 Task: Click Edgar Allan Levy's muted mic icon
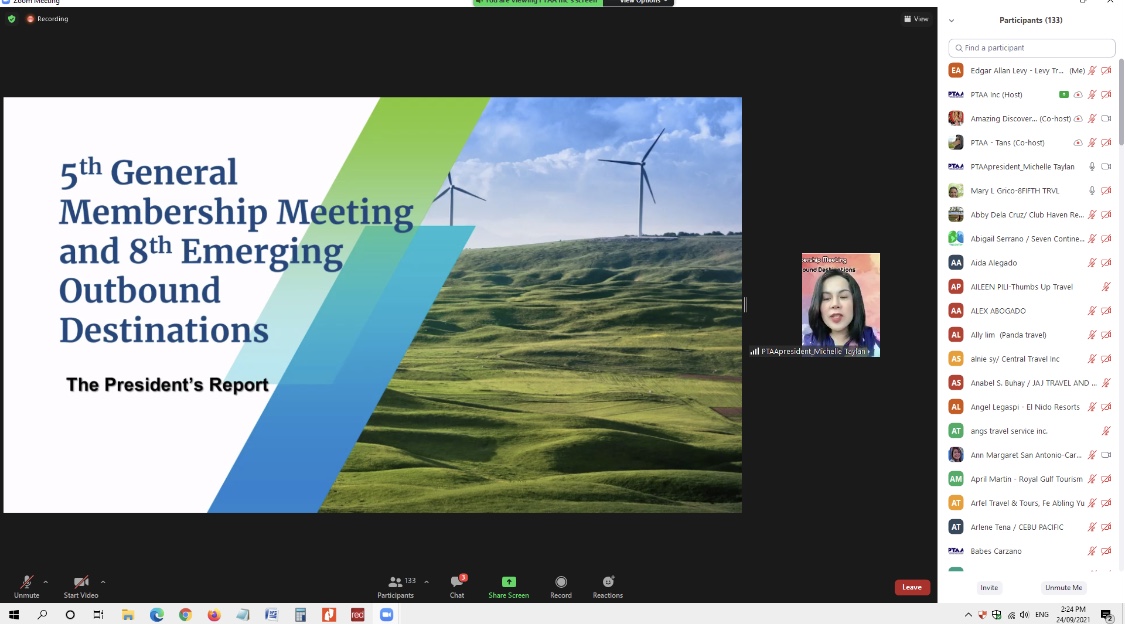pyautogui.click(x=1092, y=70)
